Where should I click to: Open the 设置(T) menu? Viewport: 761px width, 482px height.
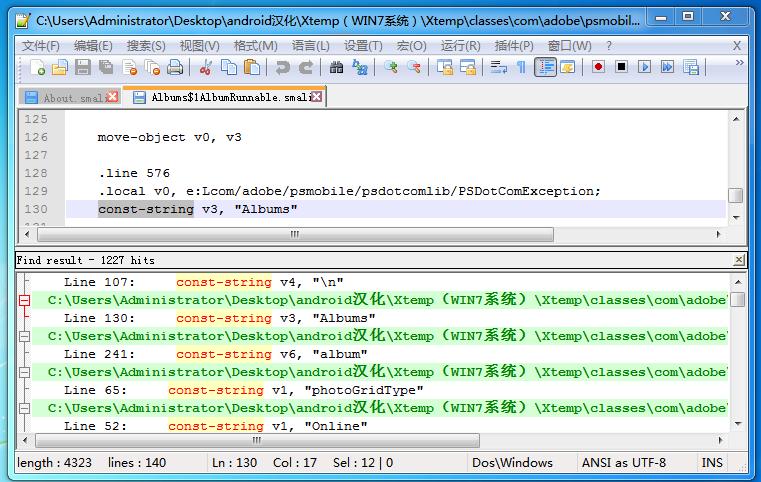363,46
